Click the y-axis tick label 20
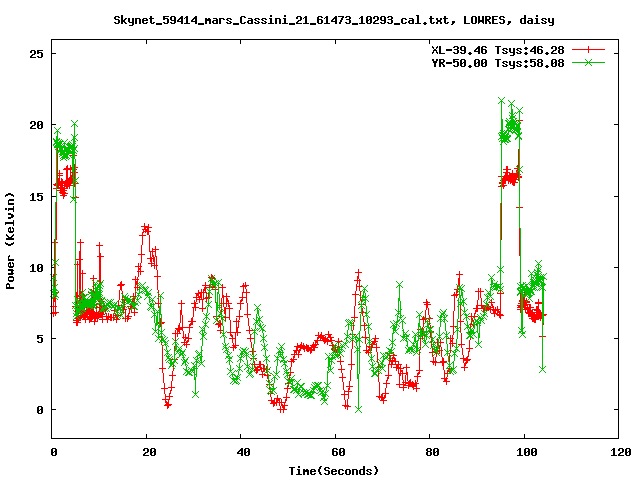 click(x=36, y=125)
